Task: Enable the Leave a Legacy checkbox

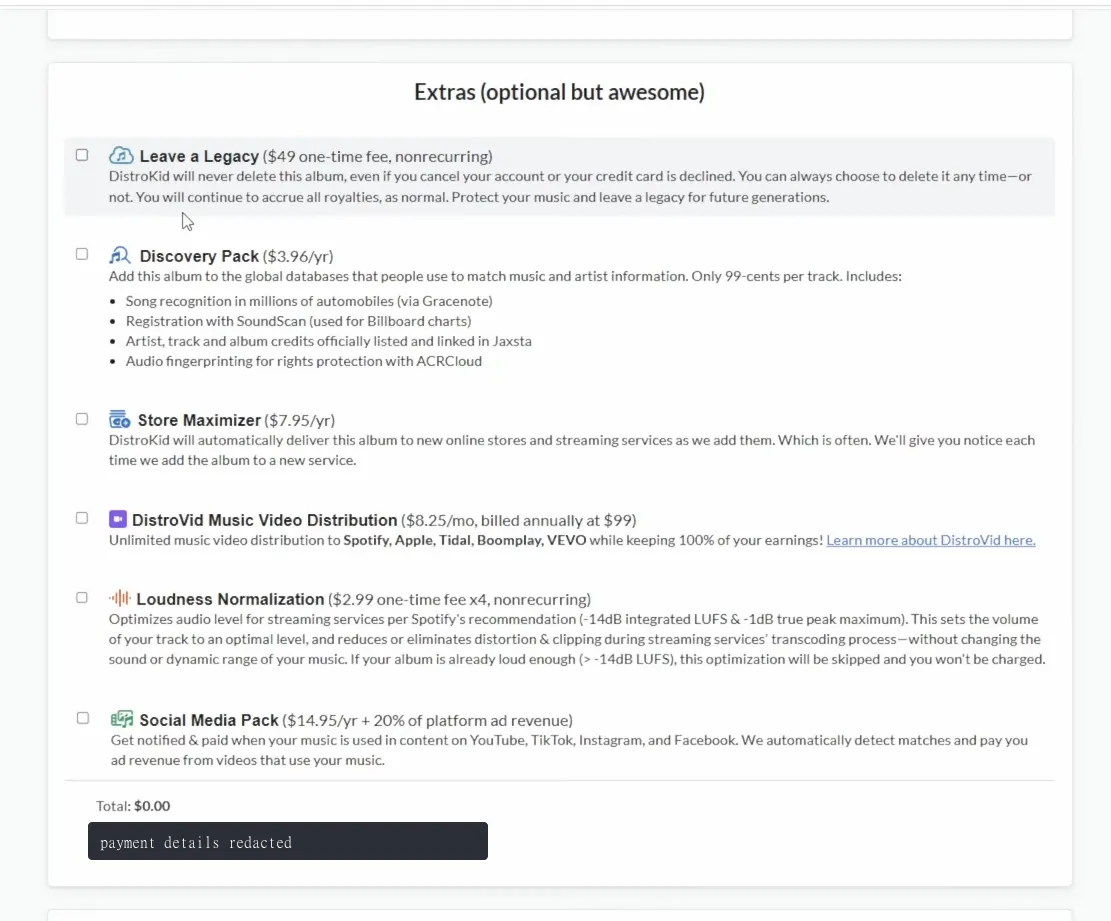Action: pos(82,155)
